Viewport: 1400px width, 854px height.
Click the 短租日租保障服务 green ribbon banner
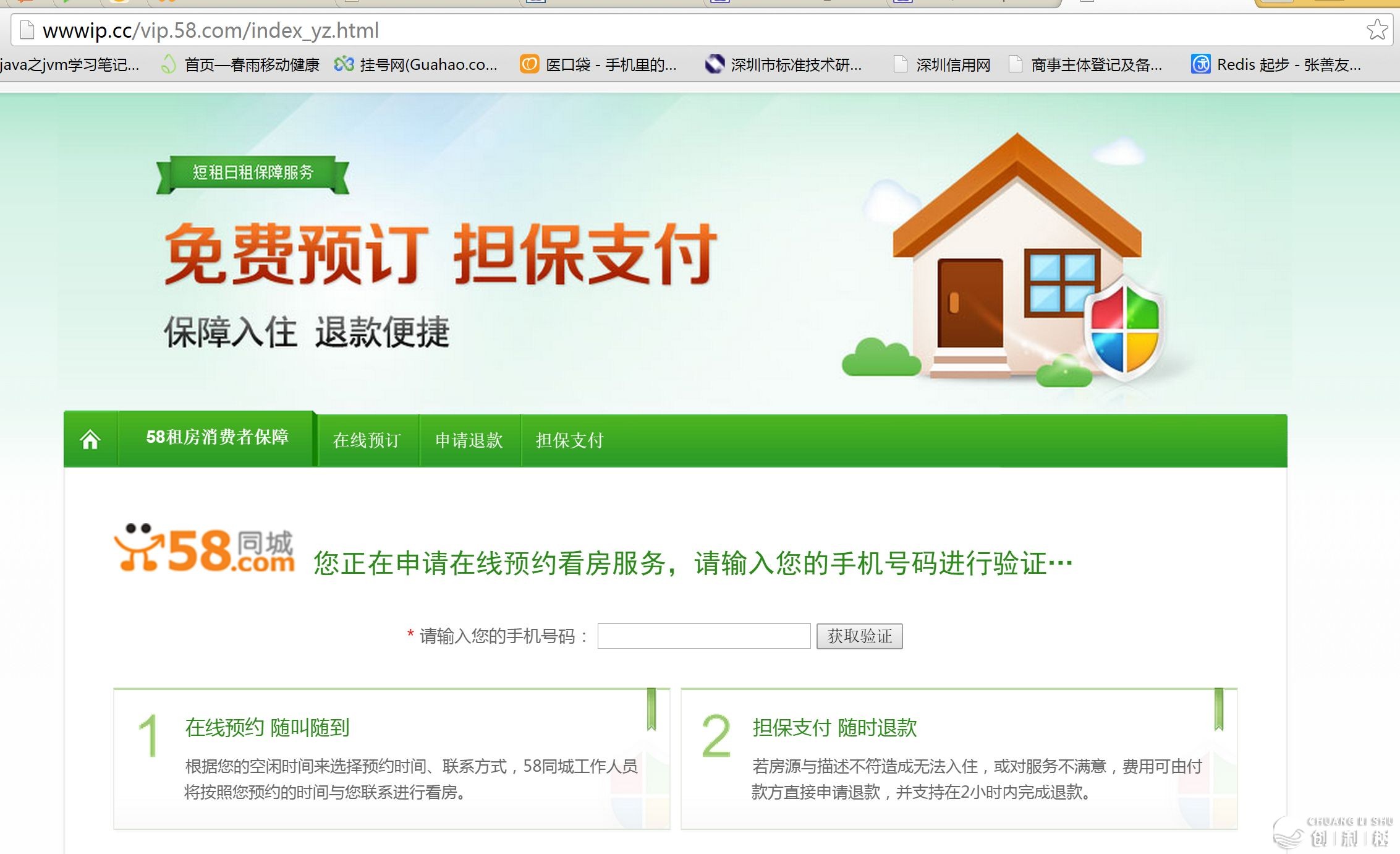[253, 174]
